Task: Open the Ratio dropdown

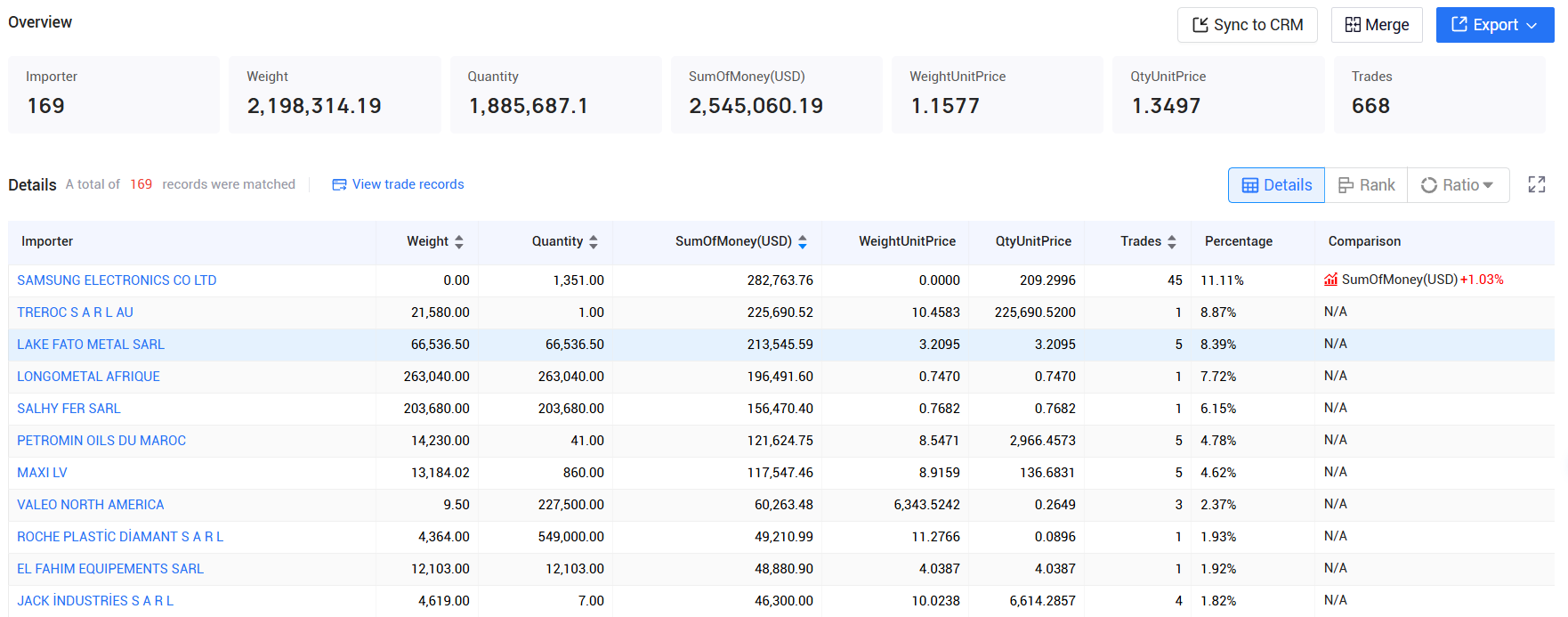Action: [1458, 185]
